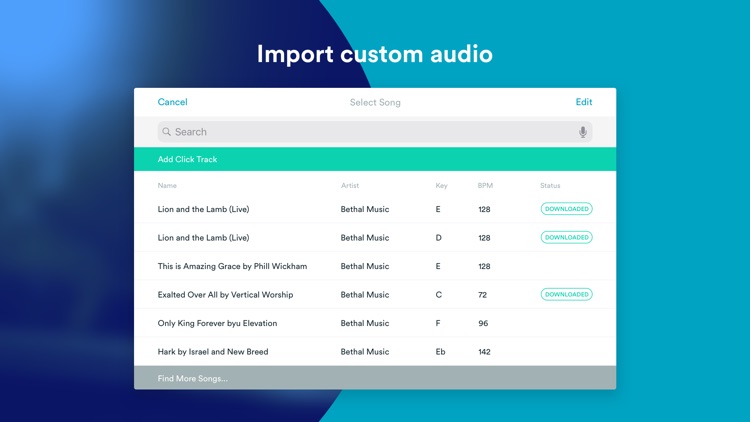
Task: Choose Lion and the Lamb in key D
Action: 203,238
